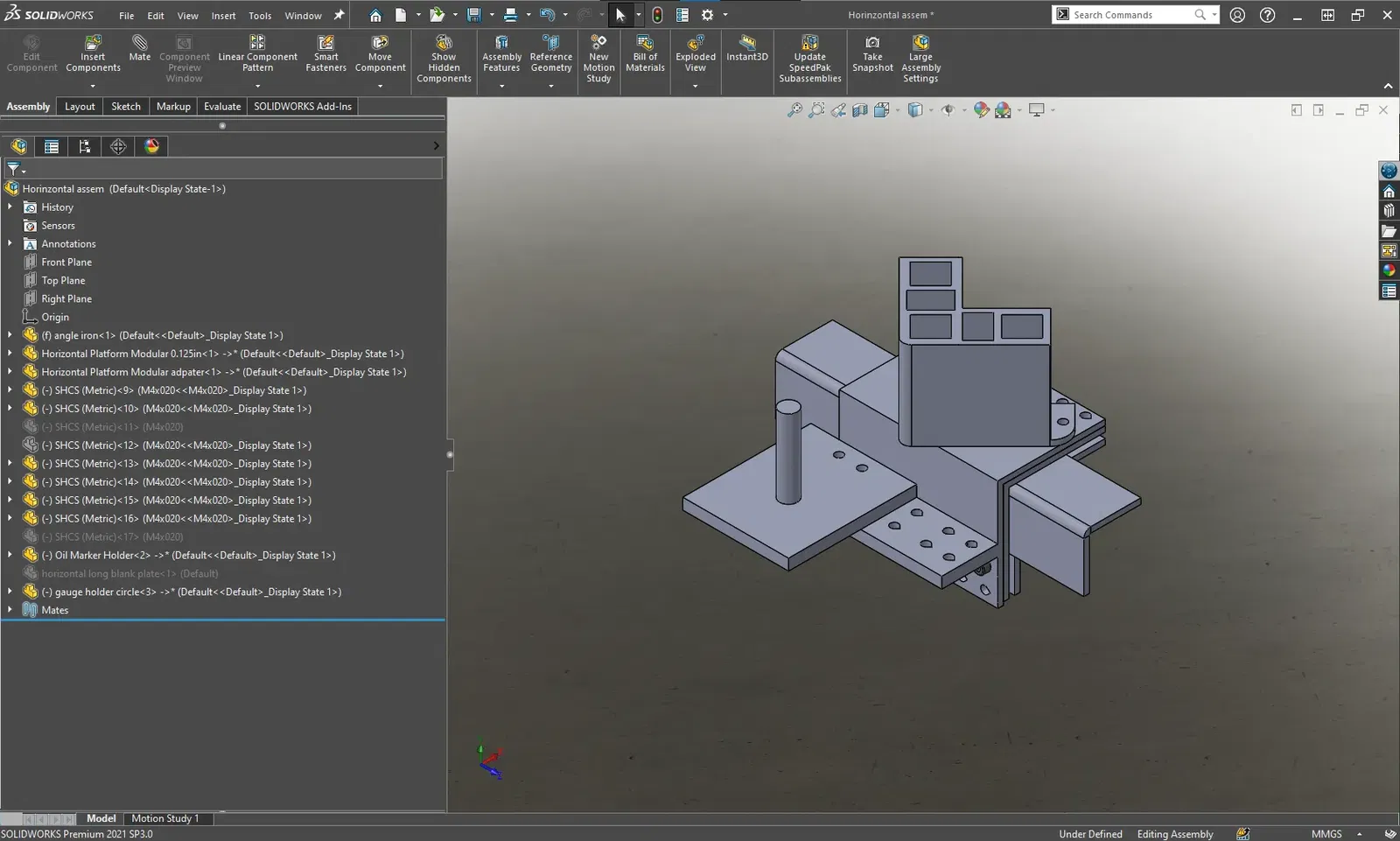Image resolution: width=1400 pixels, height=841 pixels.
Task: Pin the SOLIDWORKS menu bar
Action: pyautogui.click(x=339, y=15)
